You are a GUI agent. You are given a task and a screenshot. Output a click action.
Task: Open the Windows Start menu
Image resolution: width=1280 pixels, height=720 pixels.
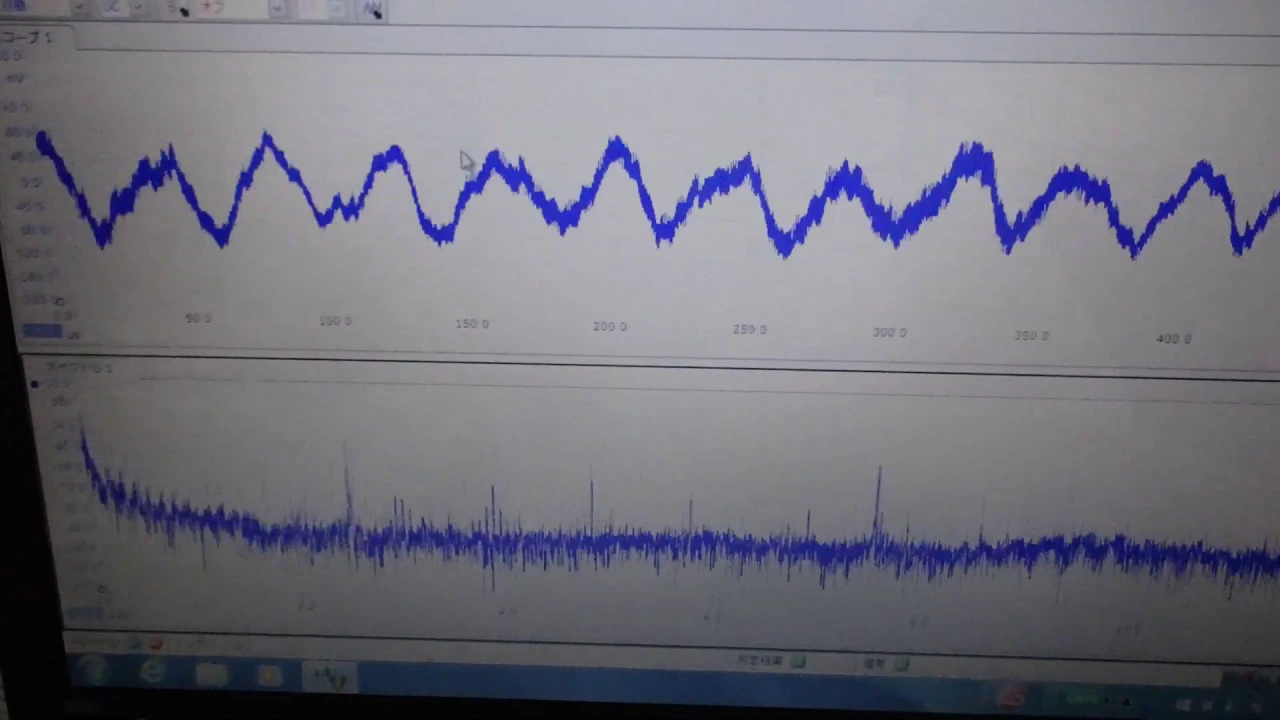(92, 670)
